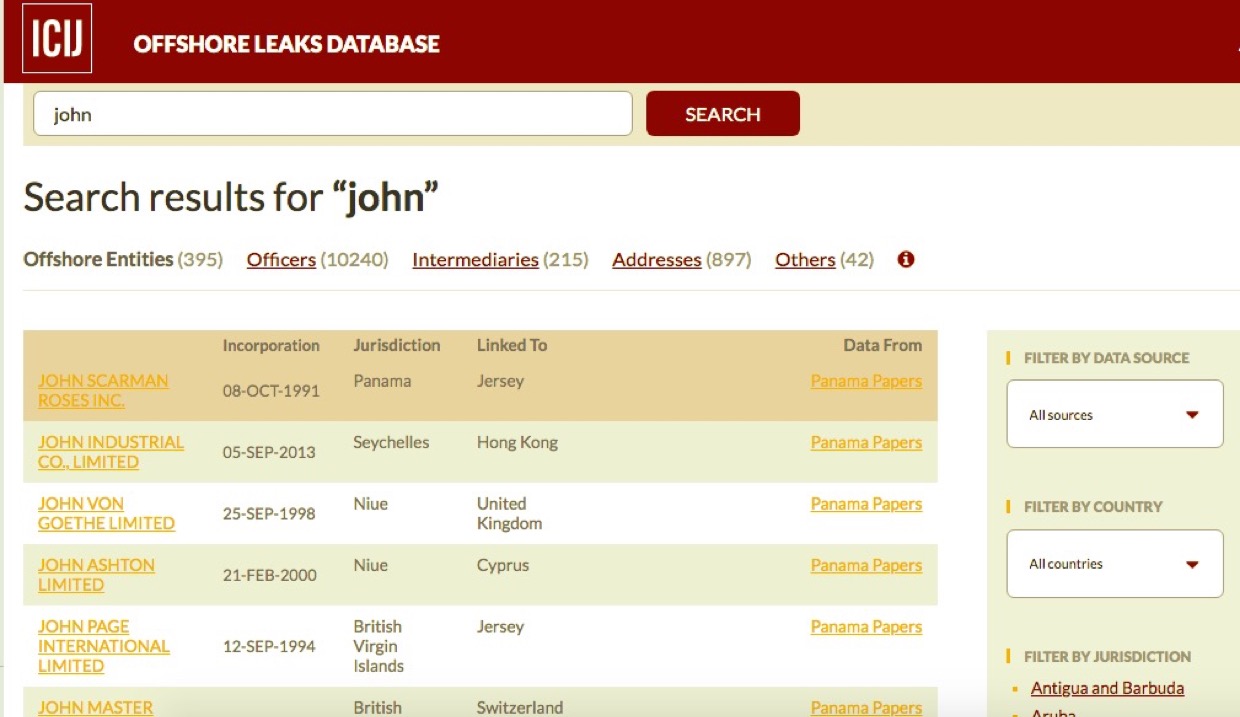Expand the All sources dropdown
This screenshot has width=1240, height=717.
(x=1115, y=414)
